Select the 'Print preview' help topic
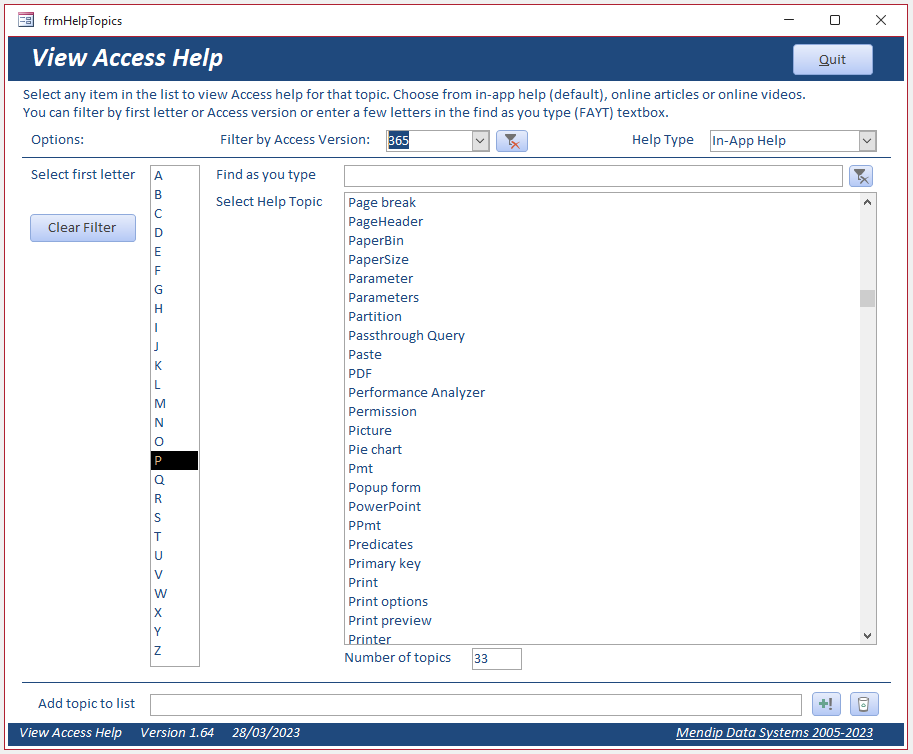 coord(602,621)
